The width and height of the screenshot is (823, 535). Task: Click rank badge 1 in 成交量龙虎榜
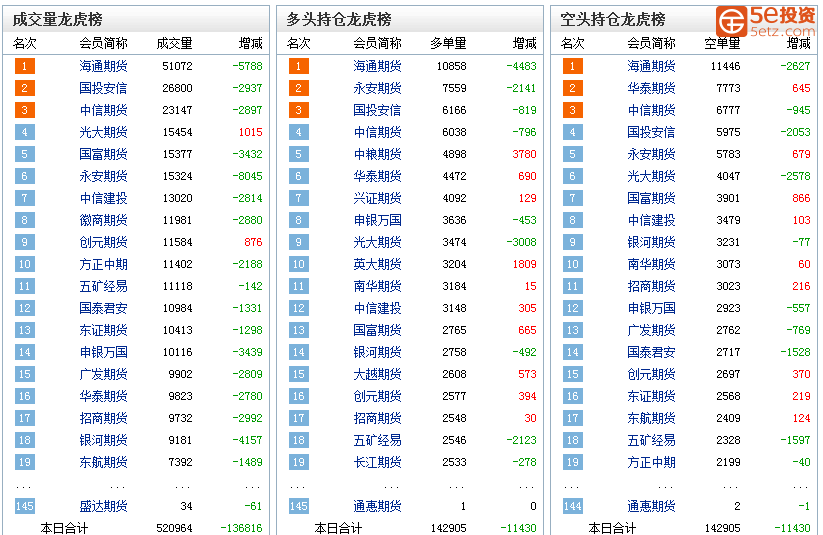[x=25, y=66]
